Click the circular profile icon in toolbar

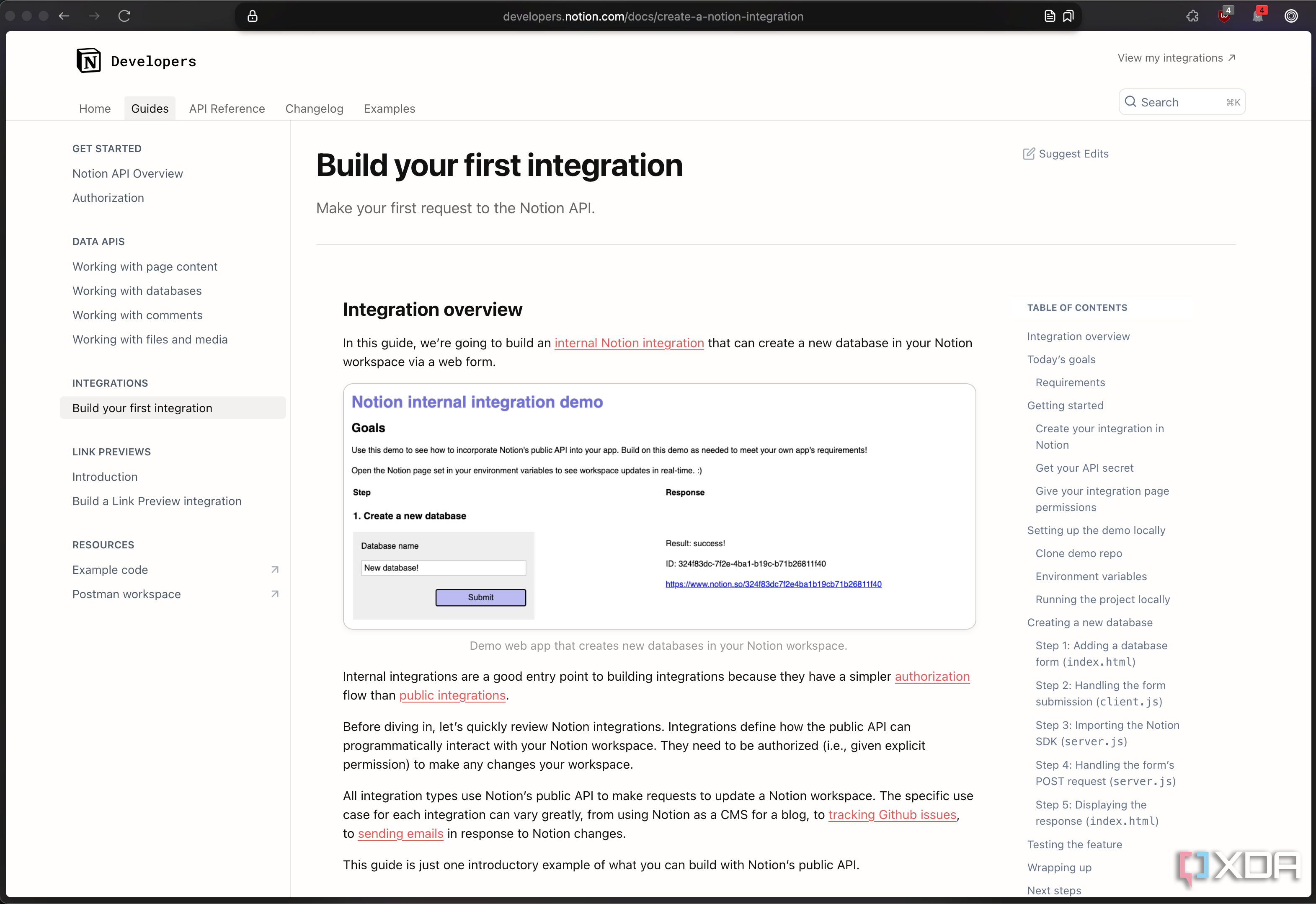[x=1291, y=16]
